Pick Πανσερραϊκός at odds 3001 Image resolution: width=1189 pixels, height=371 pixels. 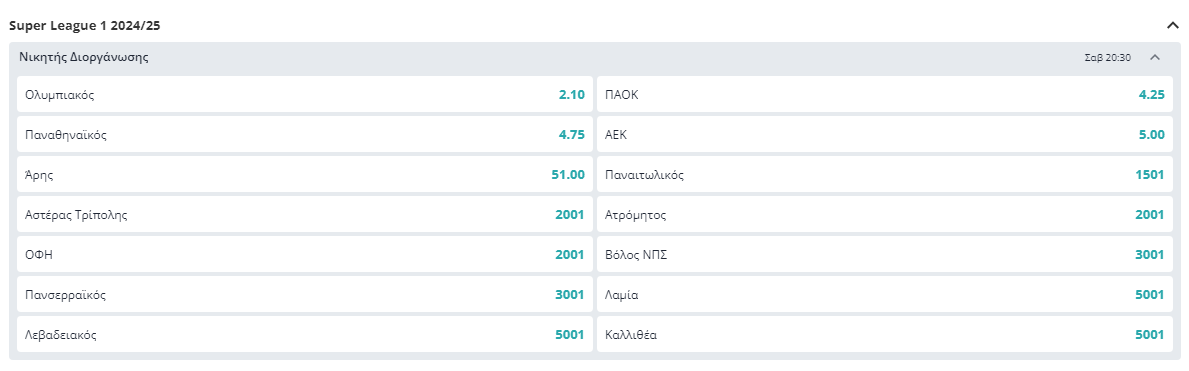[305, 294]
